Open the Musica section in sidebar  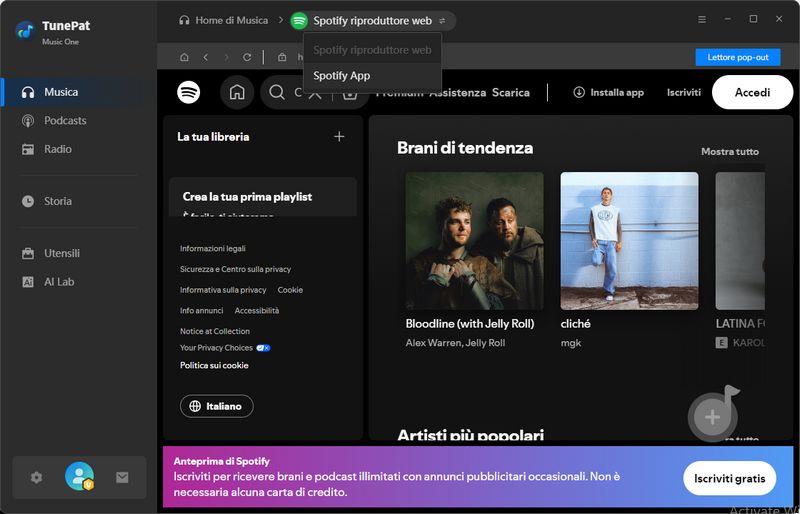tap(79, 92)
